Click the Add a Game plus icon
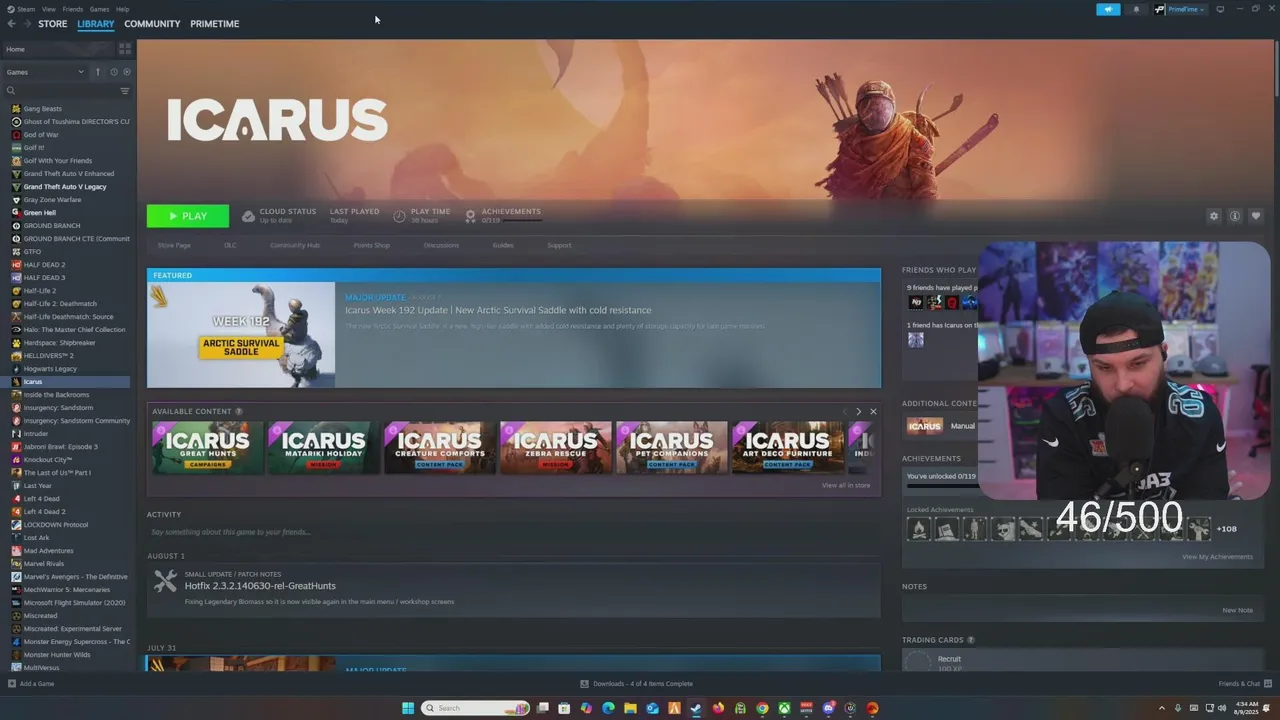 click(12, 684)
